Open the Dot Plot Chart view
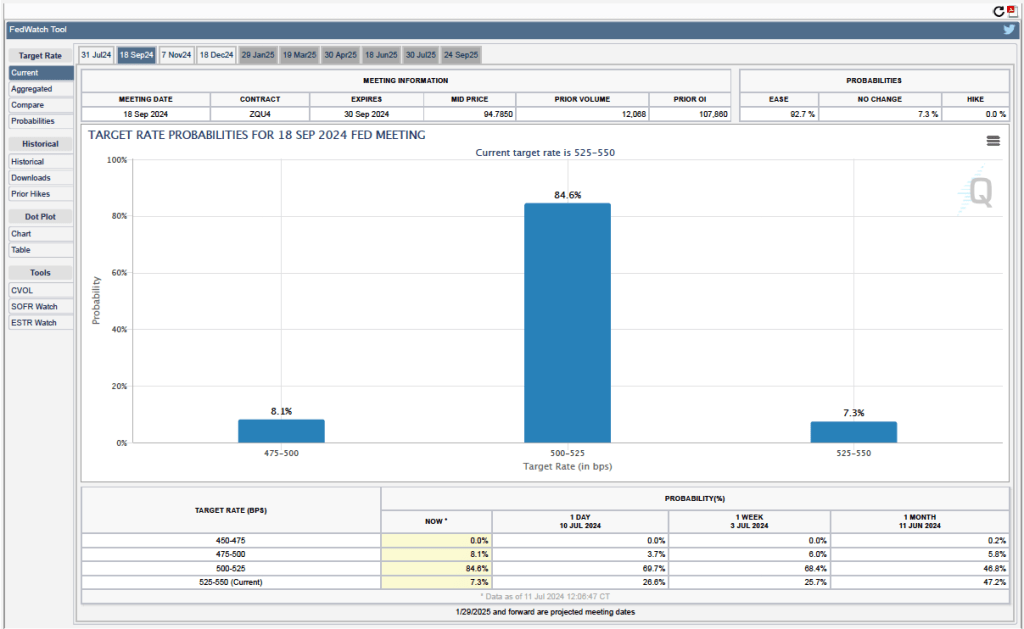Image resolution: width=1024 pixels, height=629 pixels. point(22,233)
